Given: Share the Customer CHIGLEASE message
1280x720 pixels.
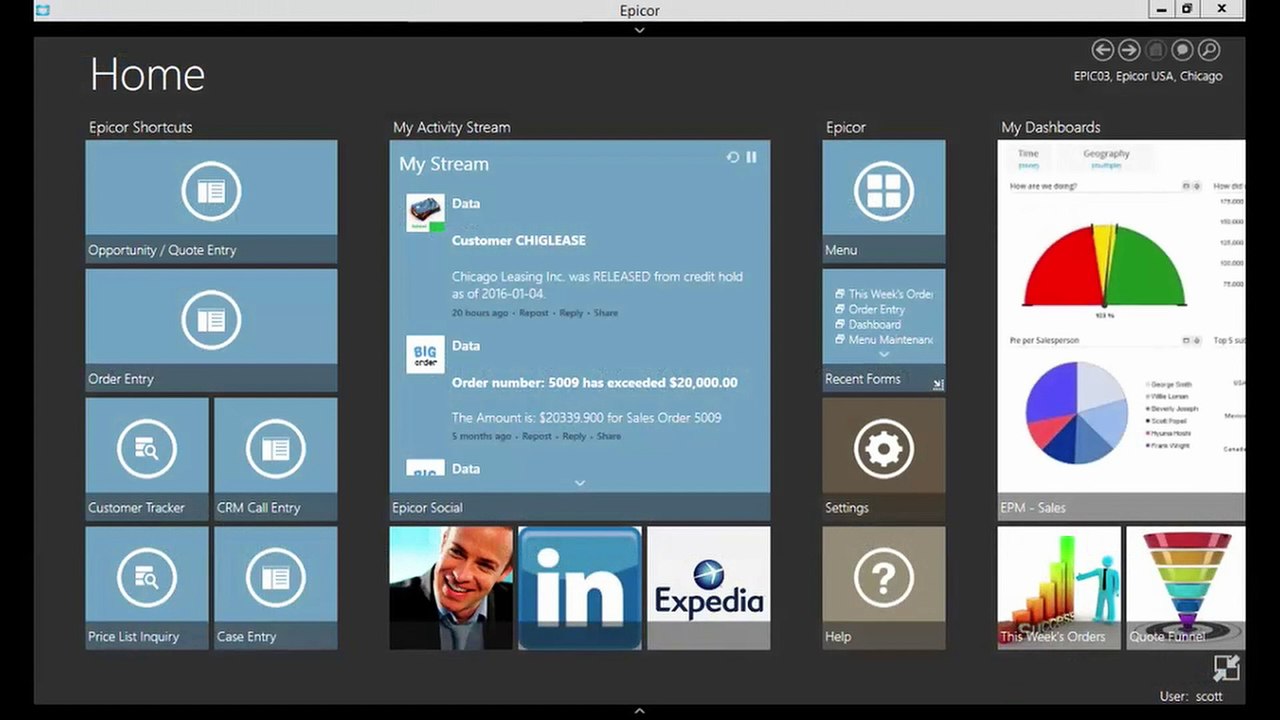Looking at the screenshot, I should 606,313.
